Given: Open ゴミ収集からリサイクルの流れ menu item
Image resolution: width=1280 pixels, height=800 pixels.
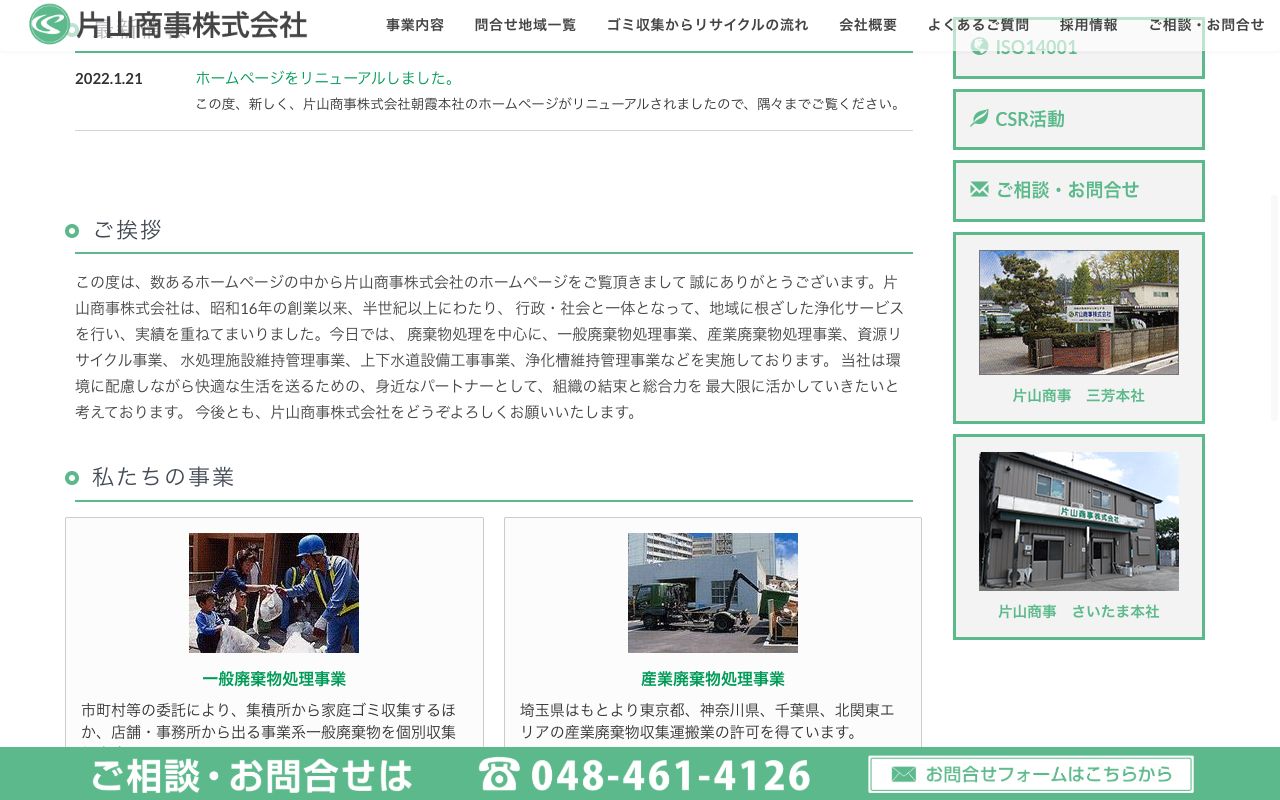Looking at the screenshot, I should point(707,25).
